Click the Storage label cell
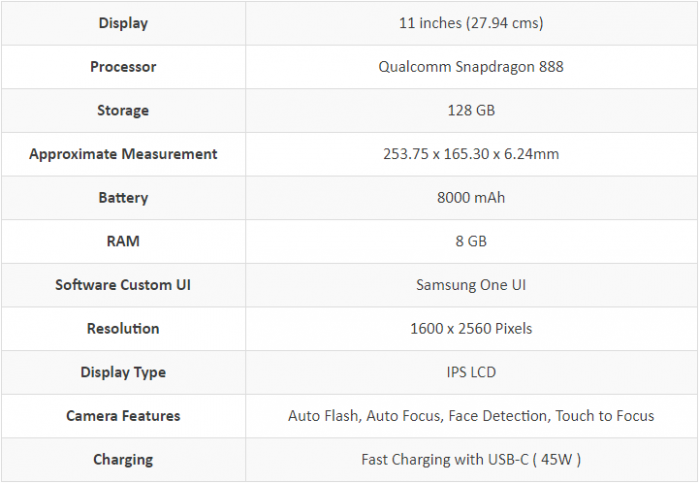 pyautogui.click(x=123, y=110)
